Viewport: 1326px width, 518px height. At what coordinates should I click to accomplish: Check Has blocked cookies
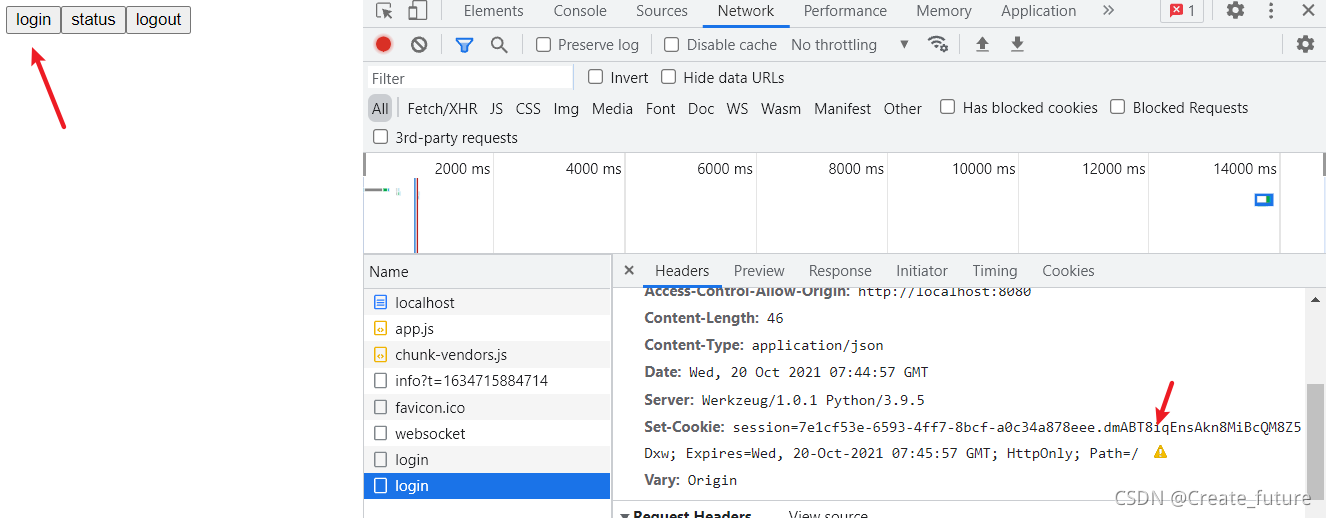click(948, 107)
